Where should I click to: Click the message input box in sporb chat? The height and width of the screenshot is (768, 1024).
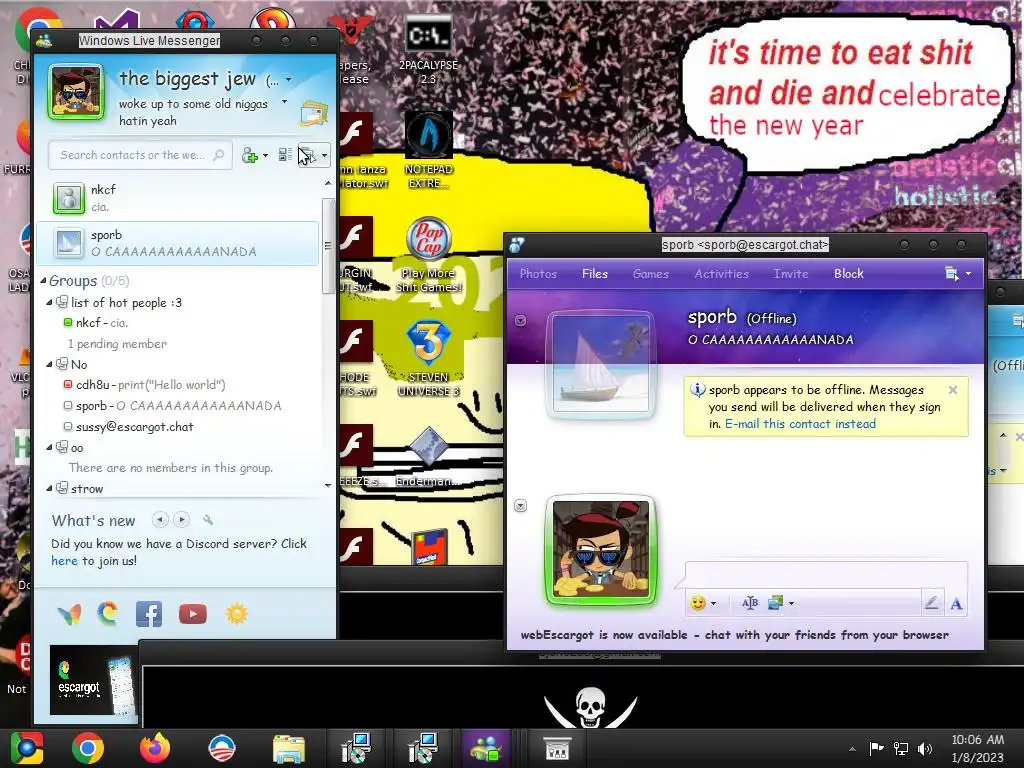pos(825,575)
